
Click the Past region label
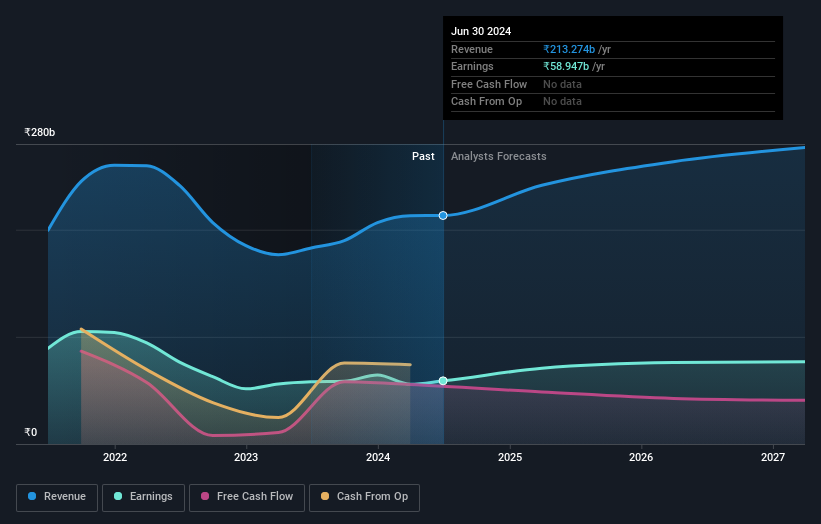coord(423,157)
